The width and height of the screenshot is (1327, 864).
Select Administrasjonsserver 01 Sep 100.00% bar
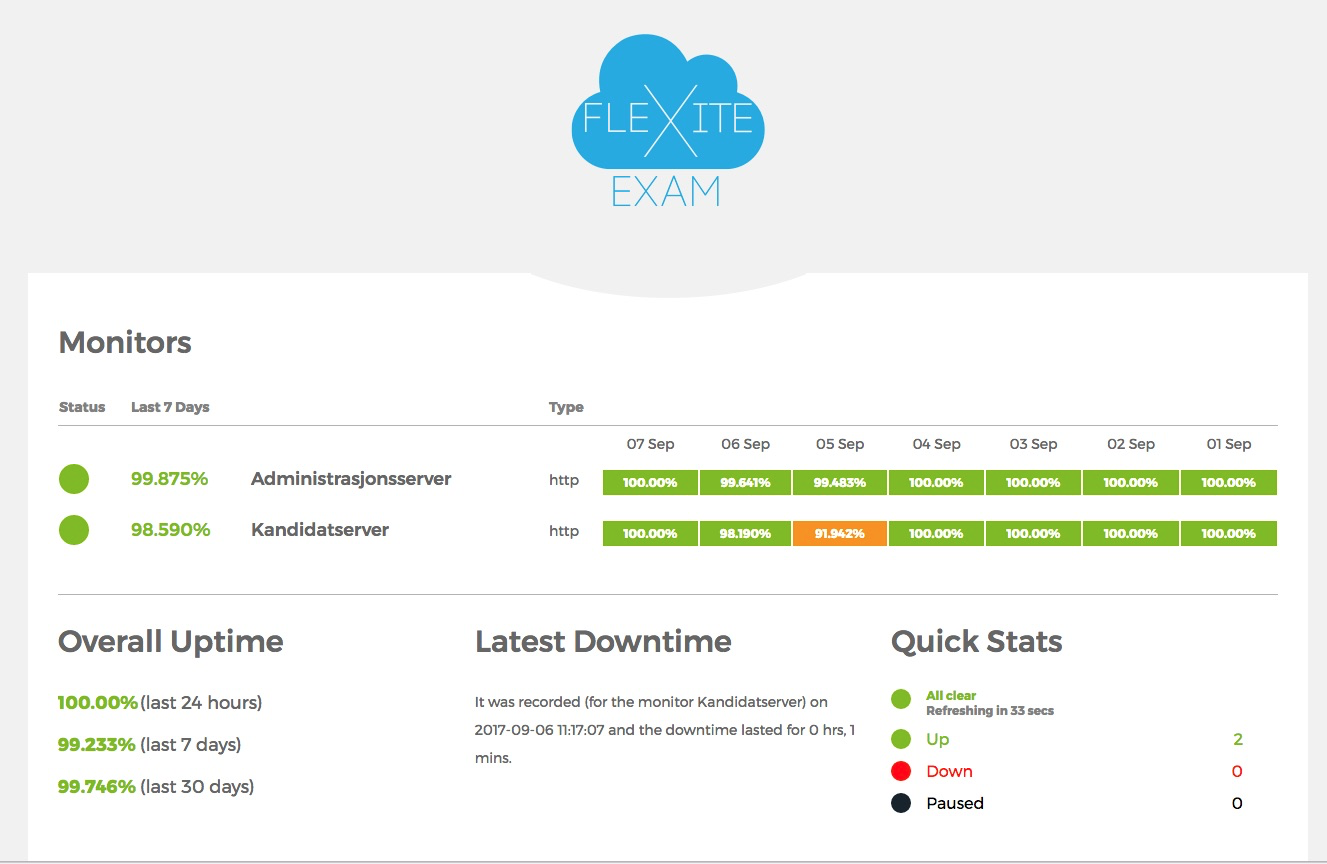pyautogui.click(x=1229, y=483)
